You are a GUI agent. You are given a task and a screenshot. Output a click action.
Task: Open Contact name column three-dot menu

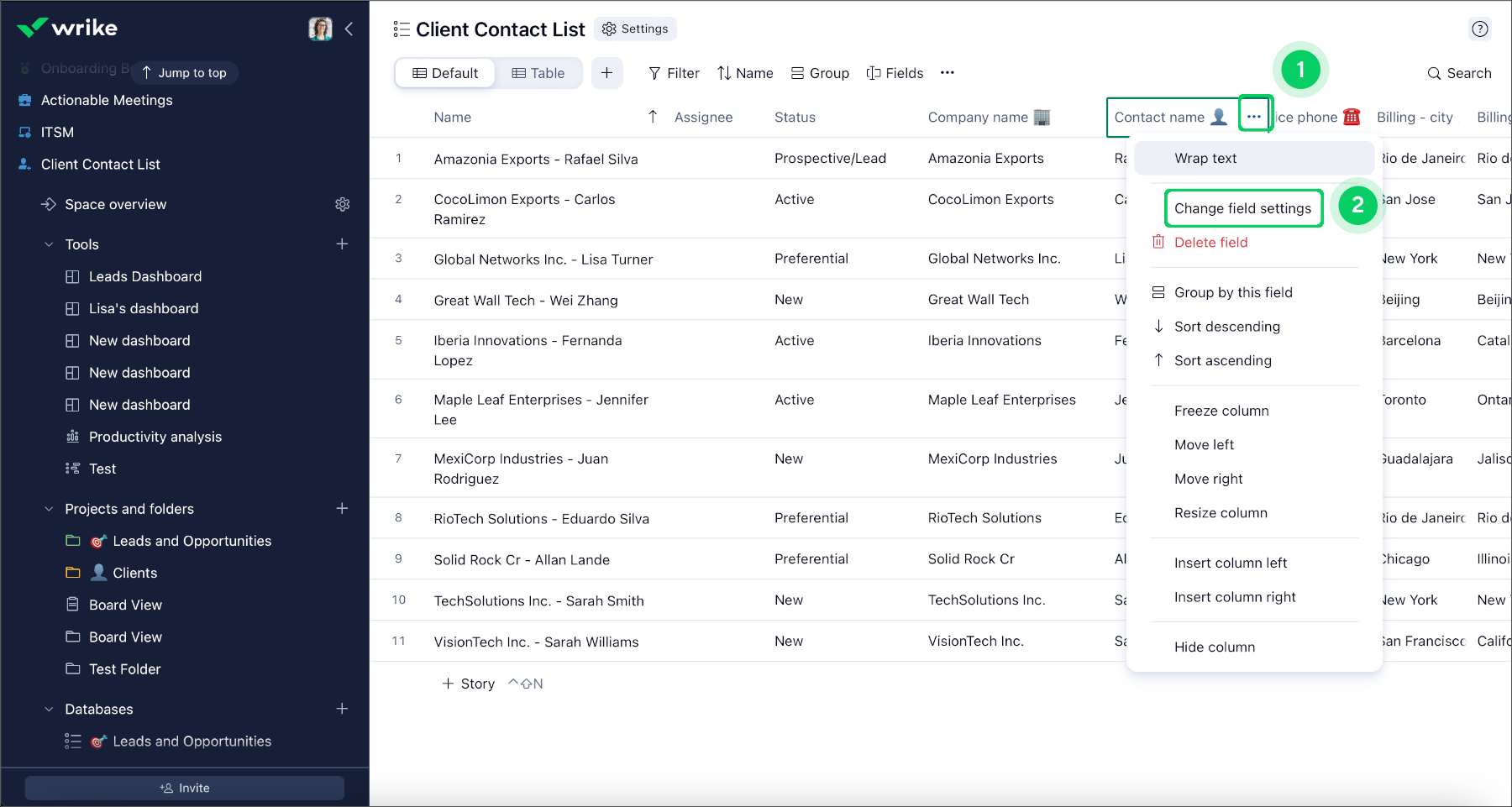tap(1254, 117)
